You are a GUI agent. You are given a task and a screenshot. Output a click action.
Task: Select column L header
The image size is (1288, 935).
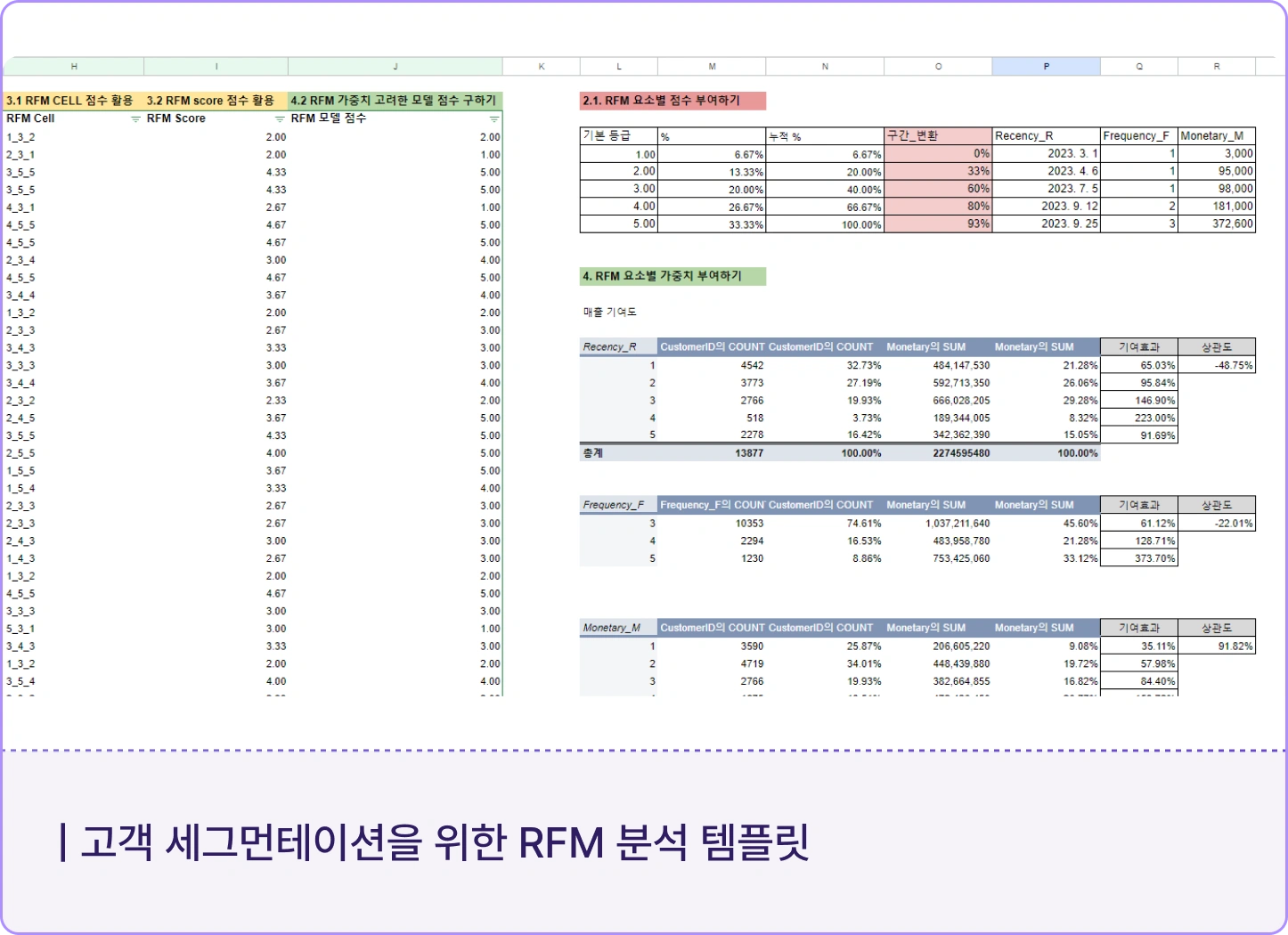click(619, 66)
